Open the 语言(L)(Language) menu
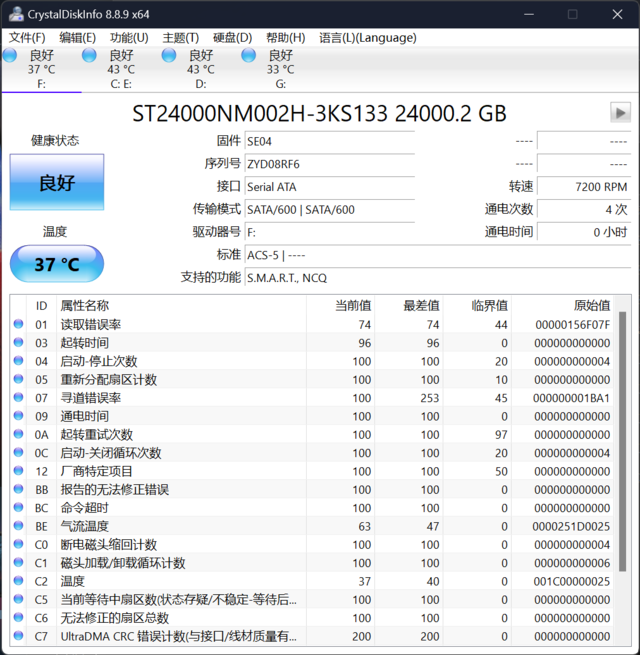The image size is (640, 655). coord(368,38)
